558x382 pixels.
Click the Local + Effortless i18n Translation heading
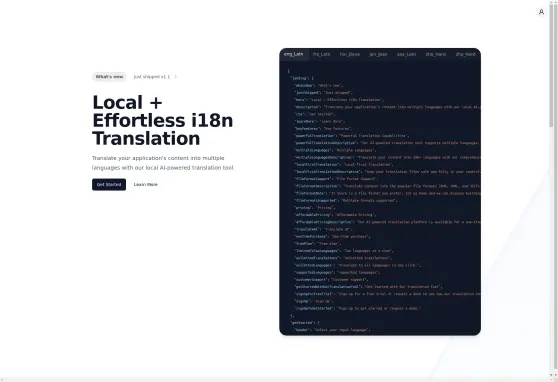click(x=163, y=120)
